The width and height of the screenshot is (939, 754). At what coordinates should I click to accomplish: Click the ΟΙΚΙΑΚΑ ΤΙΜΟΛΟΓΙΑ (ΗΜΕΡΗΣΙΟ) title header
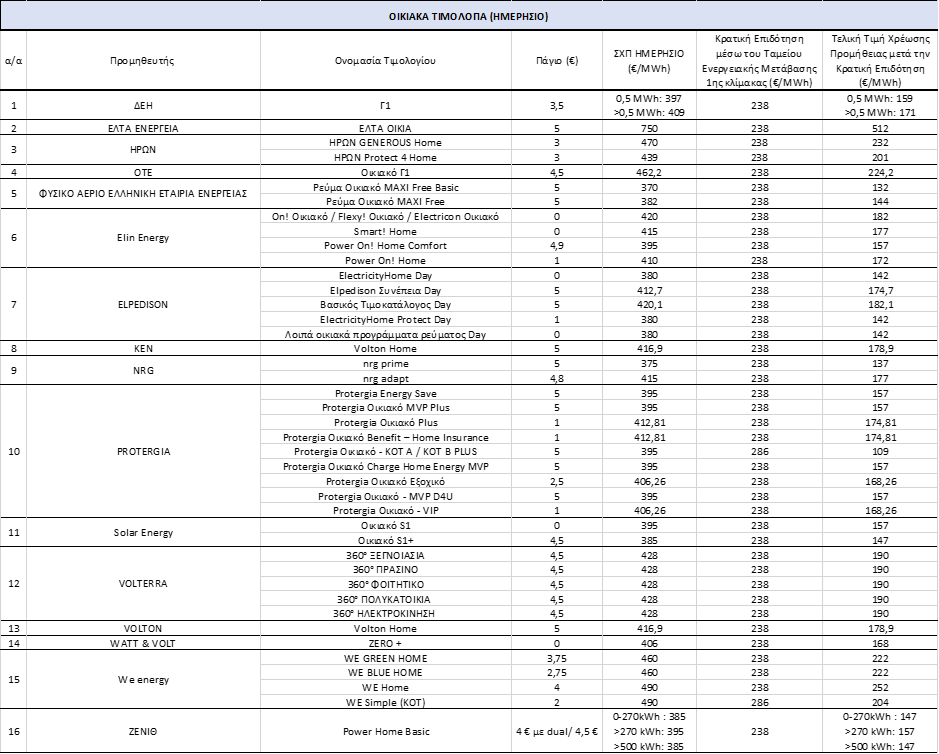click(x=469, y=16)
